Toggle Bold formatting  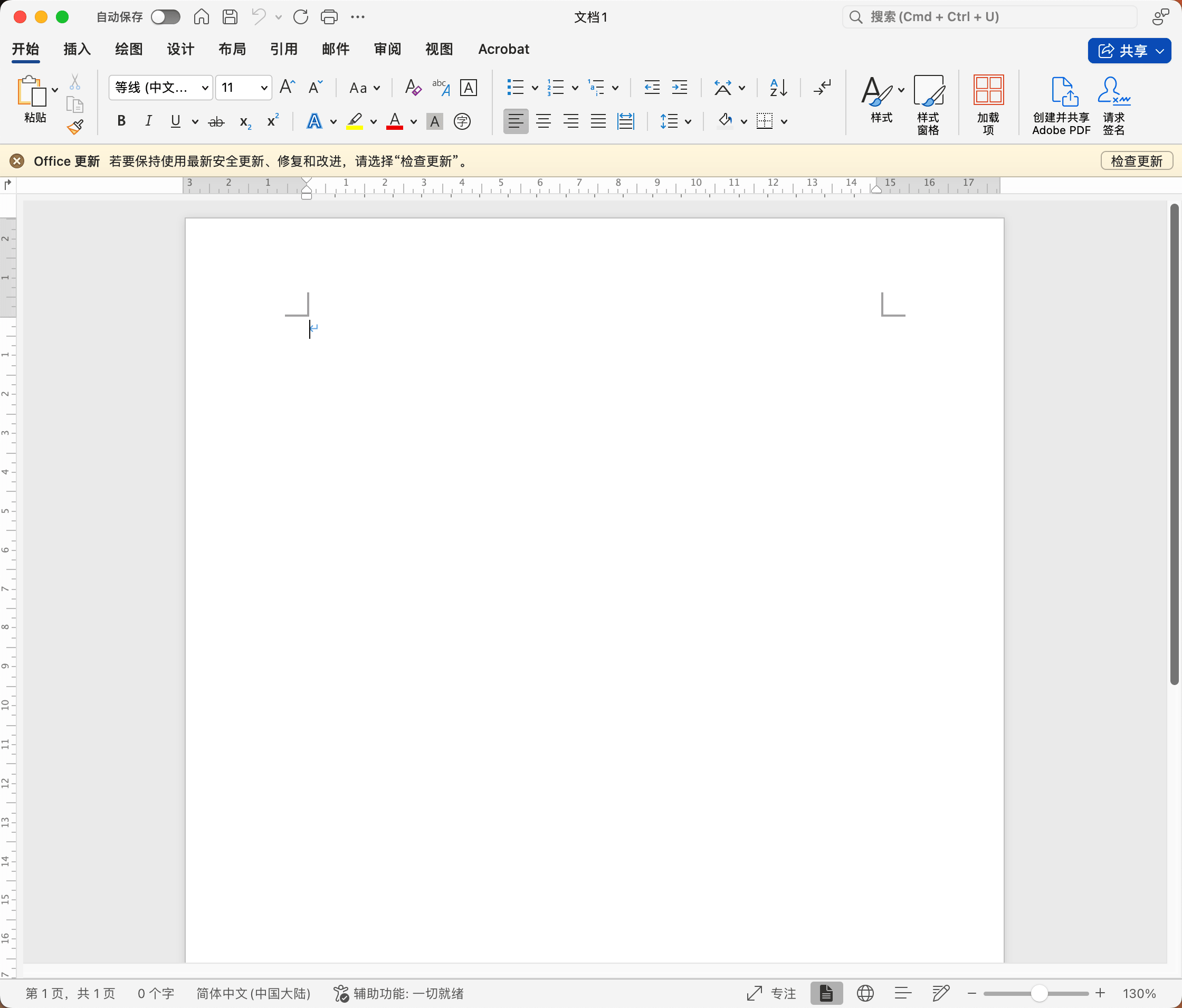[121, 121]
